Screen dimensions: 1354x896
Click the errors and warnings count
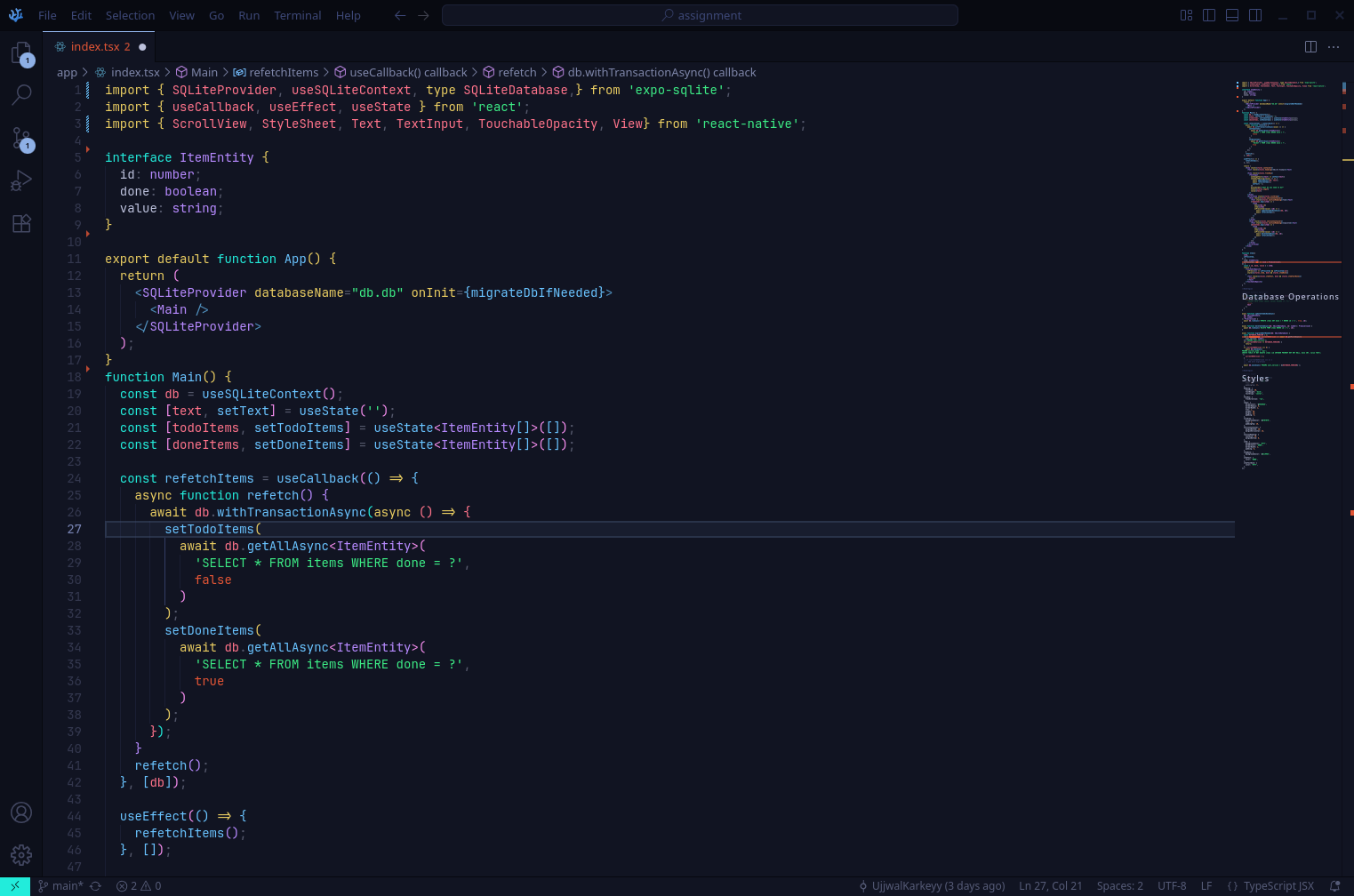tap(139, 886)
